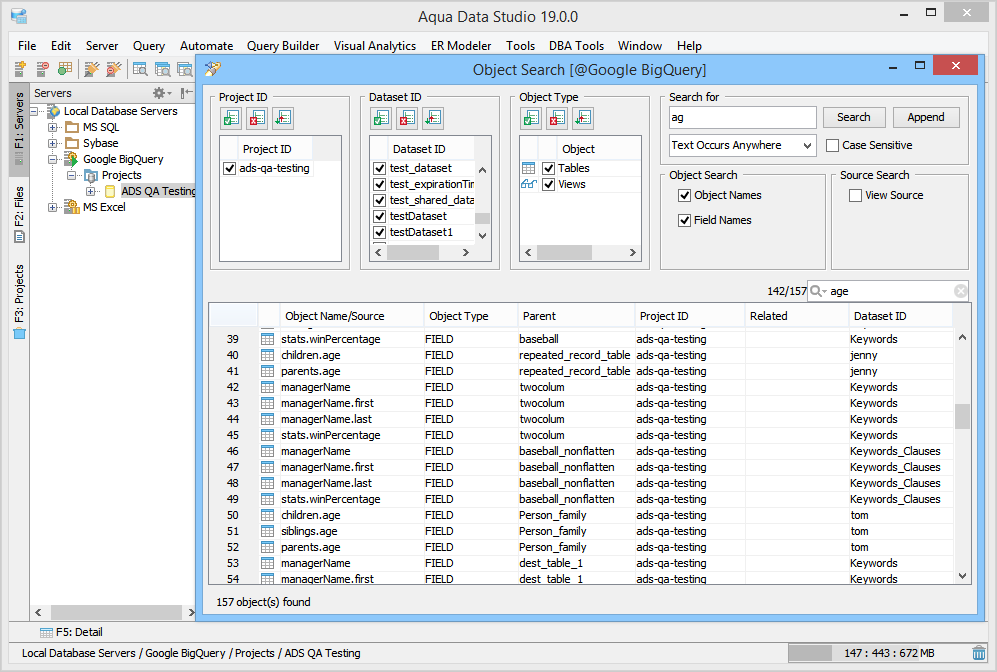997x672 pixels.
Task: Uncheck the testDataset1 checkbox
Action: (x=380, y=233)
